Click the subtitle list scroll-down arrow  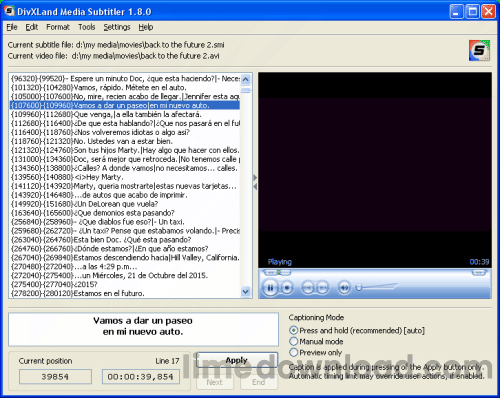click(246, 291)
